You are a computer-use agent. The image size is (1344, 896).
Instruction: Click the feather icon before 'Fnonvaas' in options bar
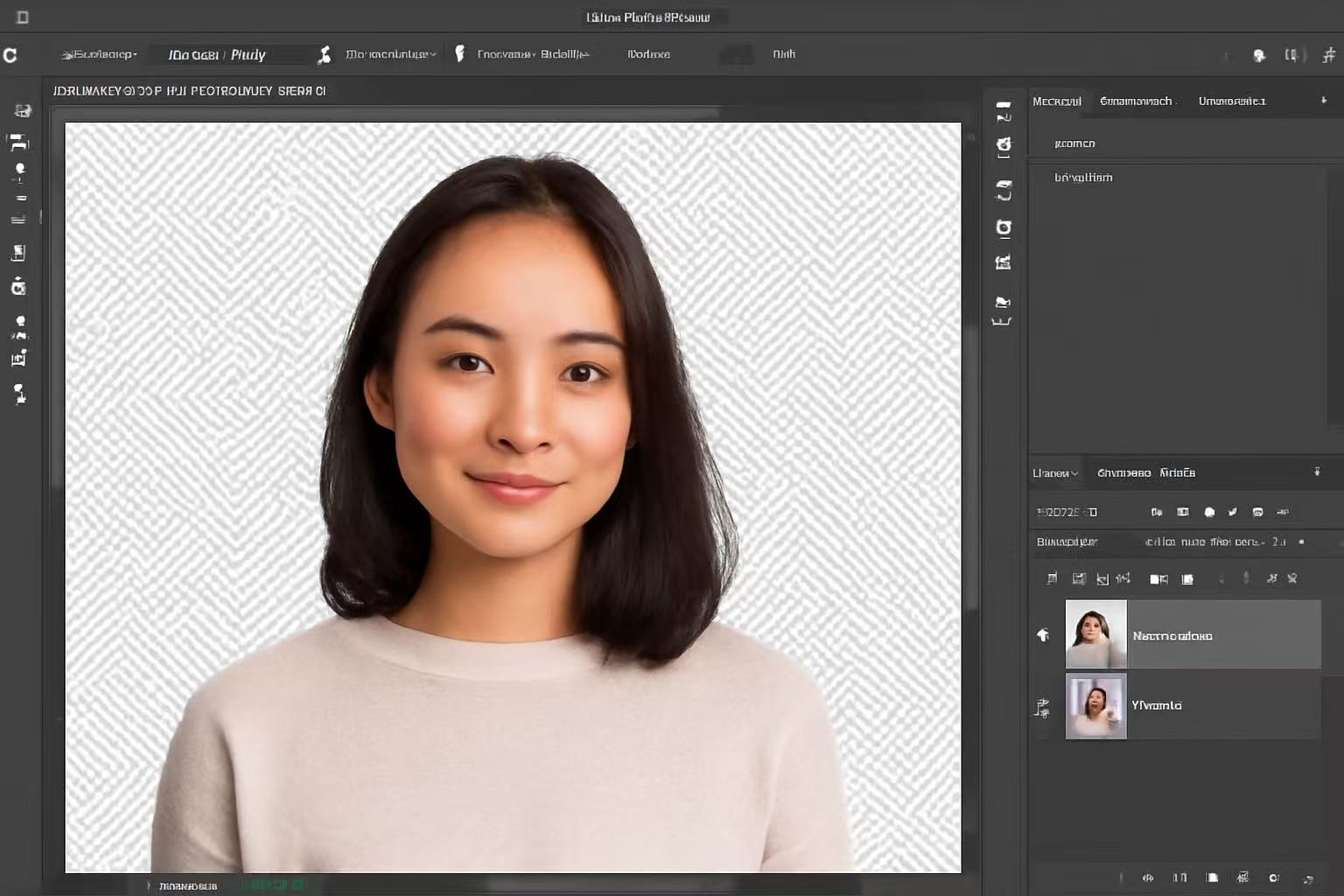[x=459, y=53]
